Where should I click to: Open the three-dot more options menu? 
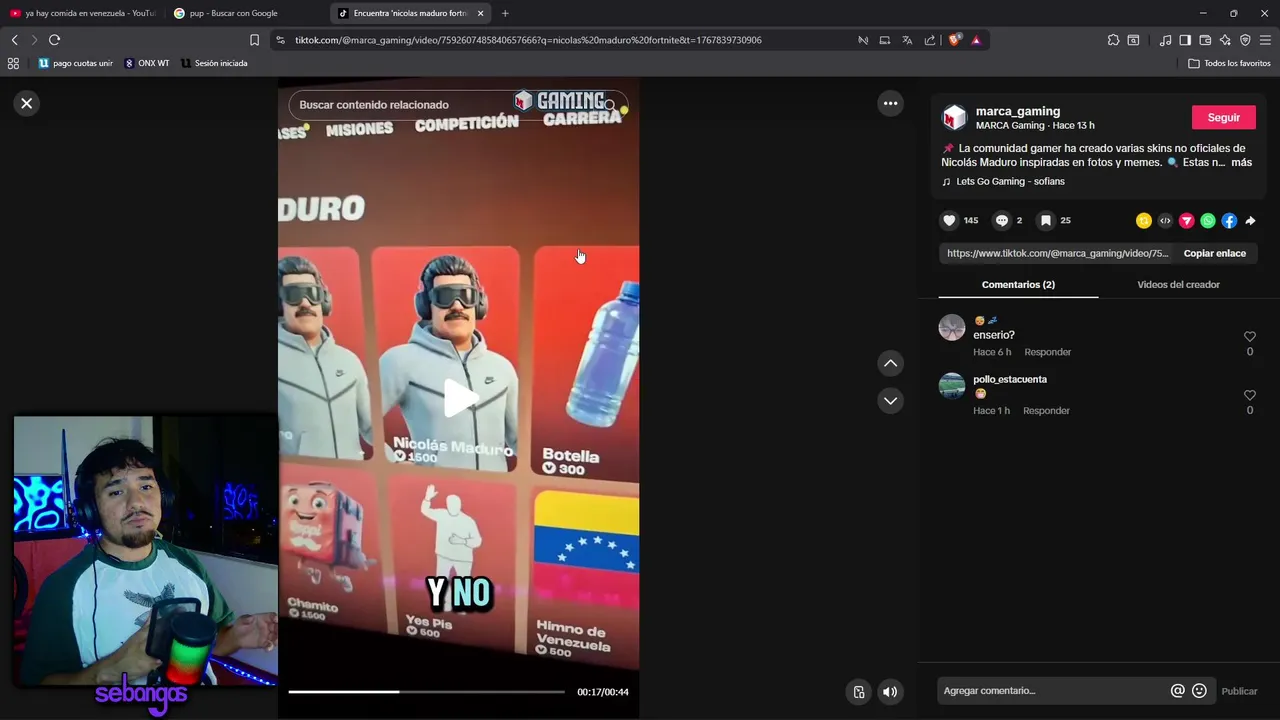pos(890,103)
